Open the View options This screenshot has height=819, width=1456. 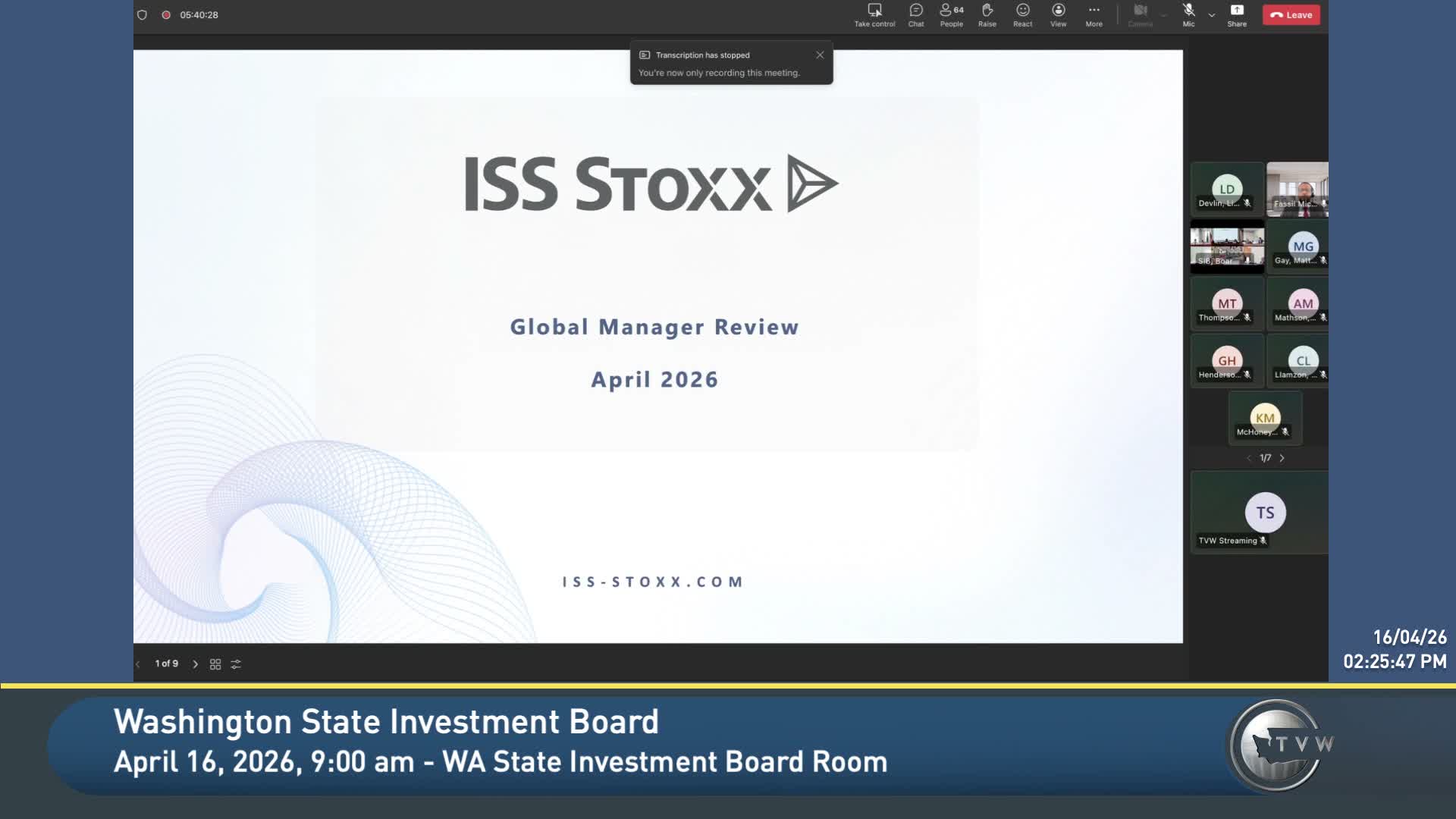[x=1058, y=14]
